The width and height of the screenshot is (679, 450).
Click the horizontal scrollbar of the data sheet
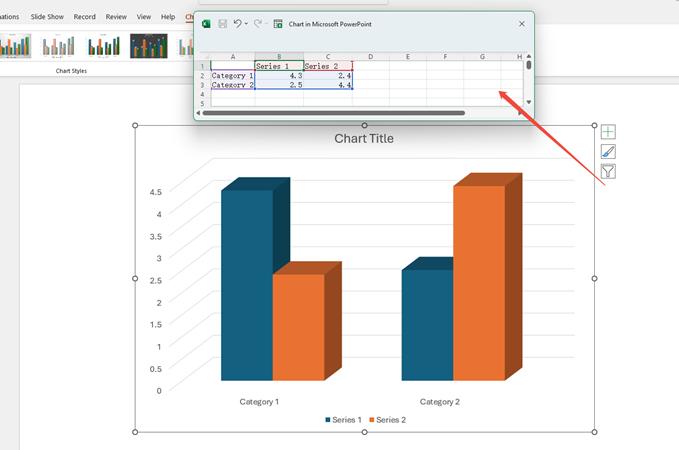[x=333, y=113]
